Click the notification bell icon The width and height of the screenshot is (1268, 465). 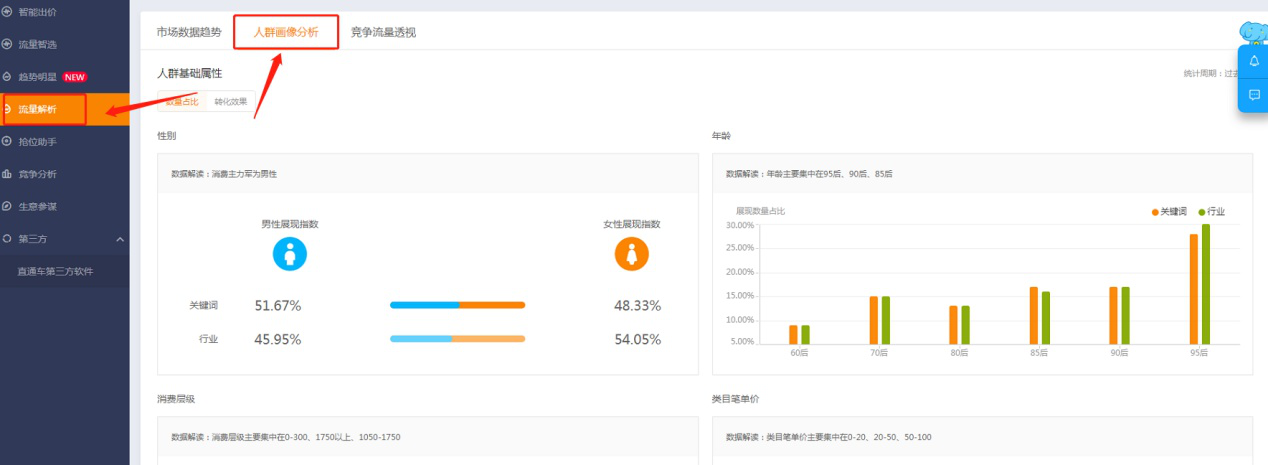(1254, 61)
